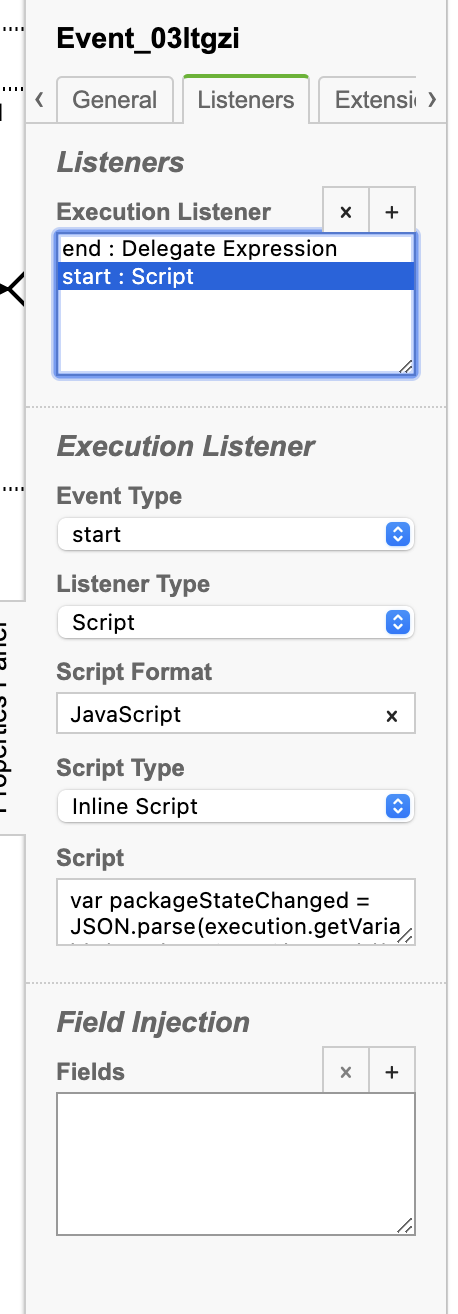Clear the JavaScript script format field
The height and width of the screenshot is (1314, 458).
click(x=392, y=715)
